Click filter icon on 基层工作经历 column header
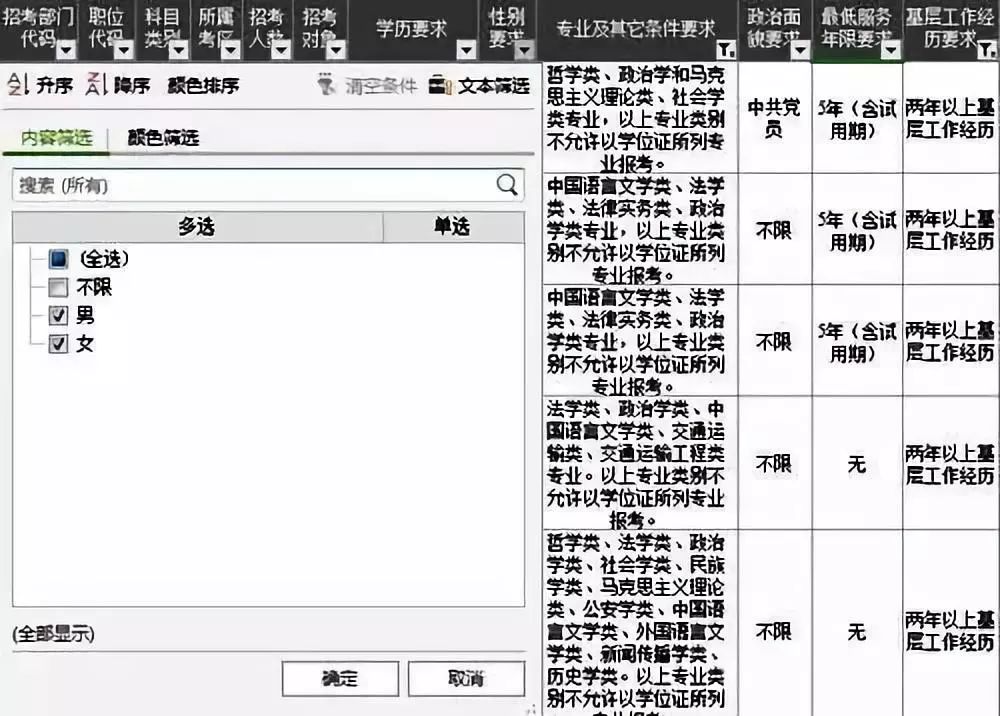 click(x=989, y=49)
